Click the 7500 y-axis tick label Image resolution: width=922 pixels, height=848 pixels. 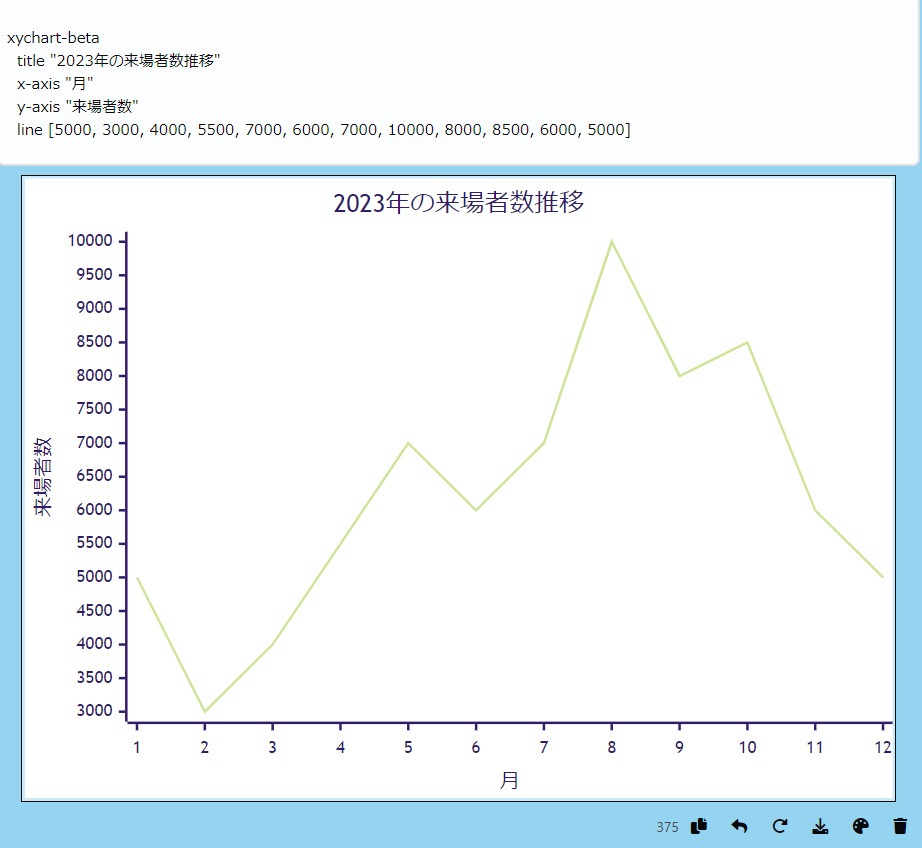[94, 409]
